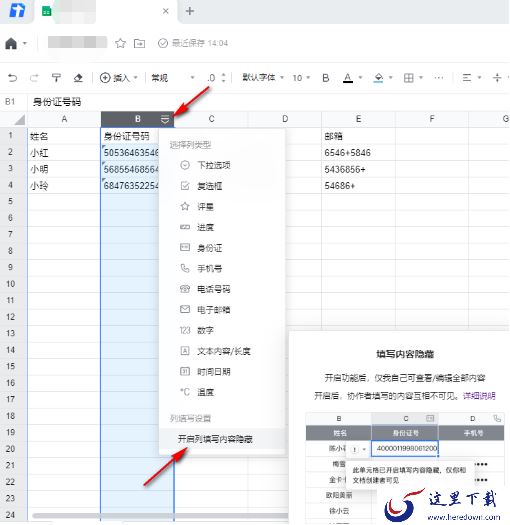
Task: Expand fill color options arrow
Action: pyautogui.click(x=390, y=78)
